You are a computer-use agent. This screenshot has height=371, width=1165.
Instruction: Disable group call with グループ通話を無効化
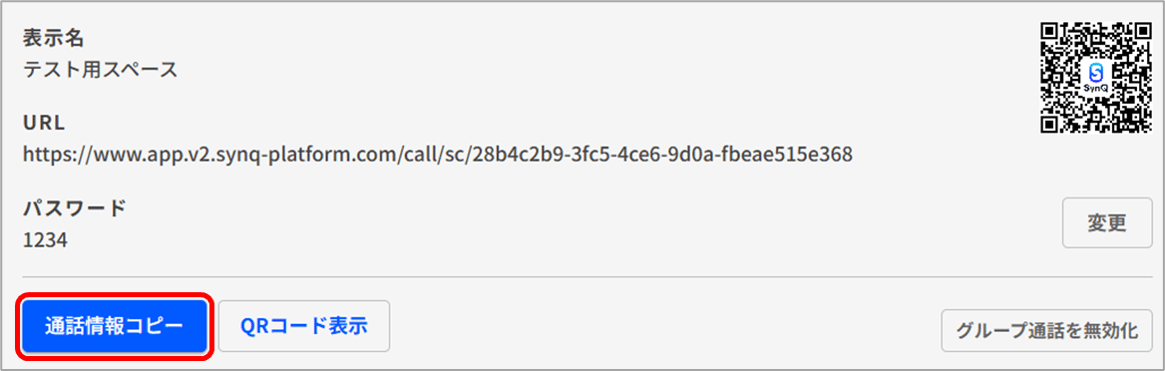(1047, 331)
